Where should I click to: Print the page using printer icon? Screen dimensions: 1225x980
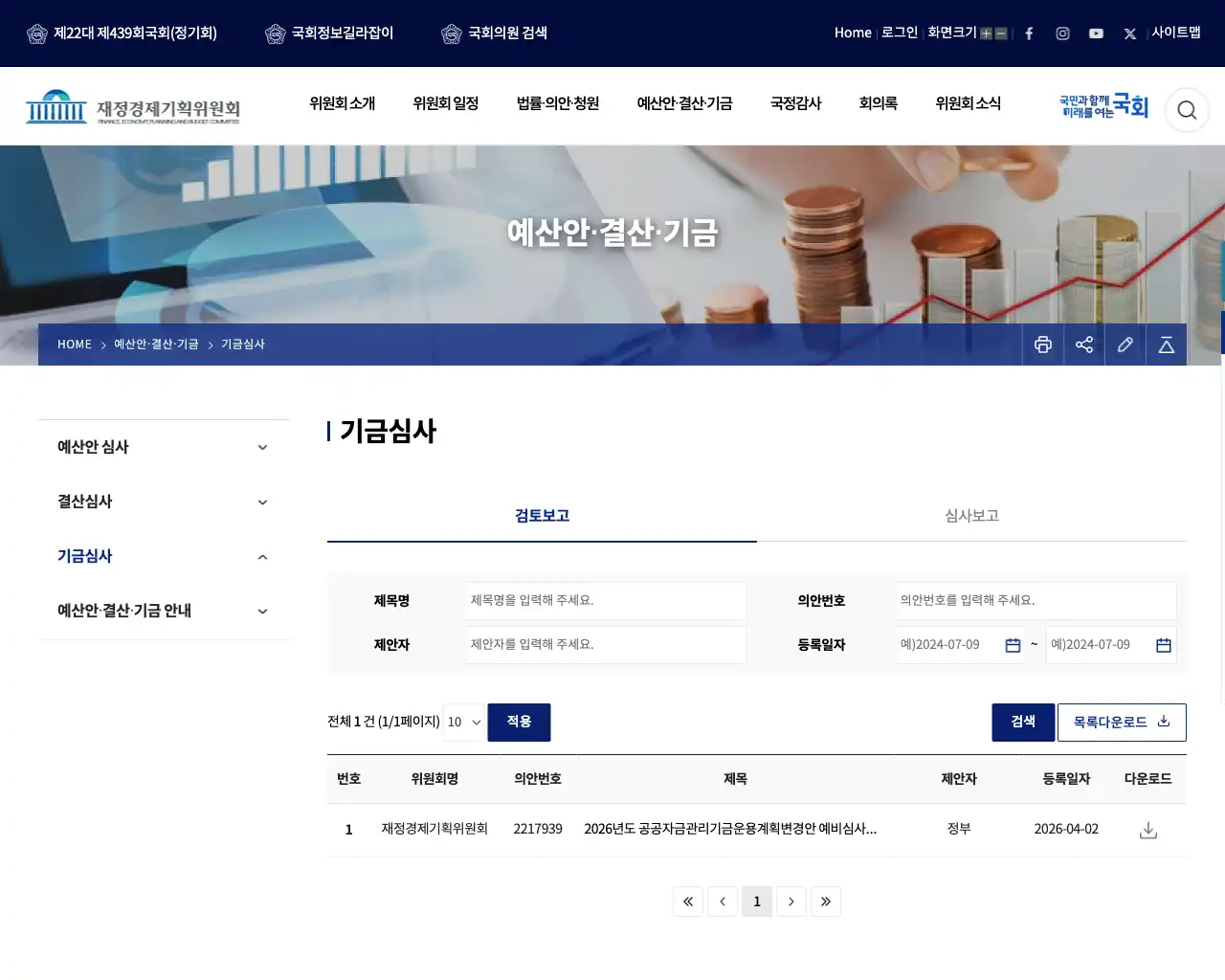pyautogui.click(x=1043, y=345)
